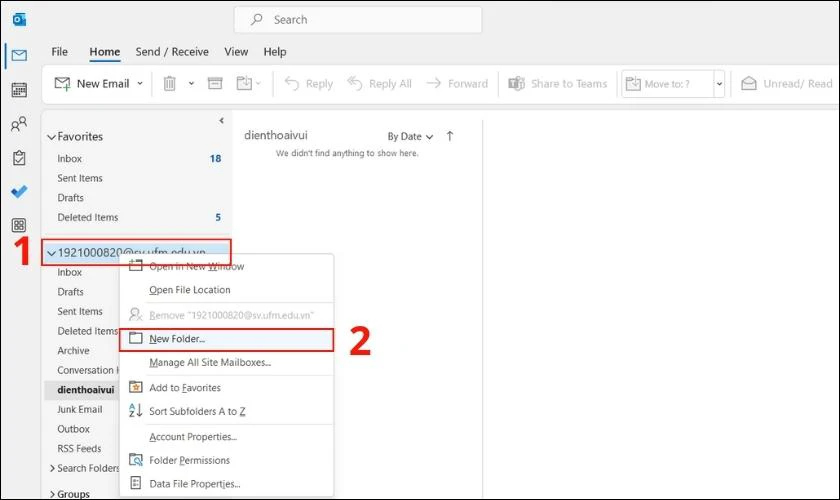Click the Archive box icon in ribbon
840x500 pixels.
tap(215, 83)
